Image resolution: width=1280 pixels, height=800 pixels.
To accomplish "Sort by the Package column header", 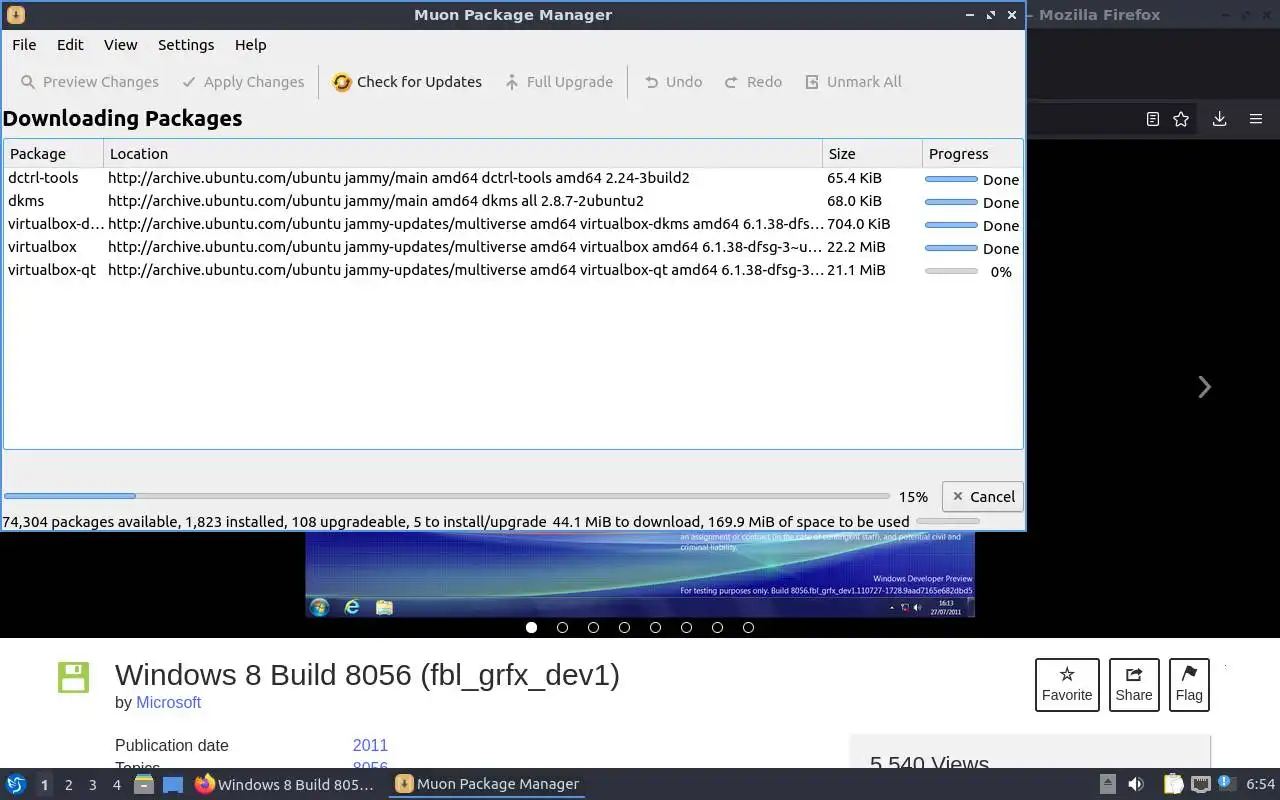I will click(53, 154).
